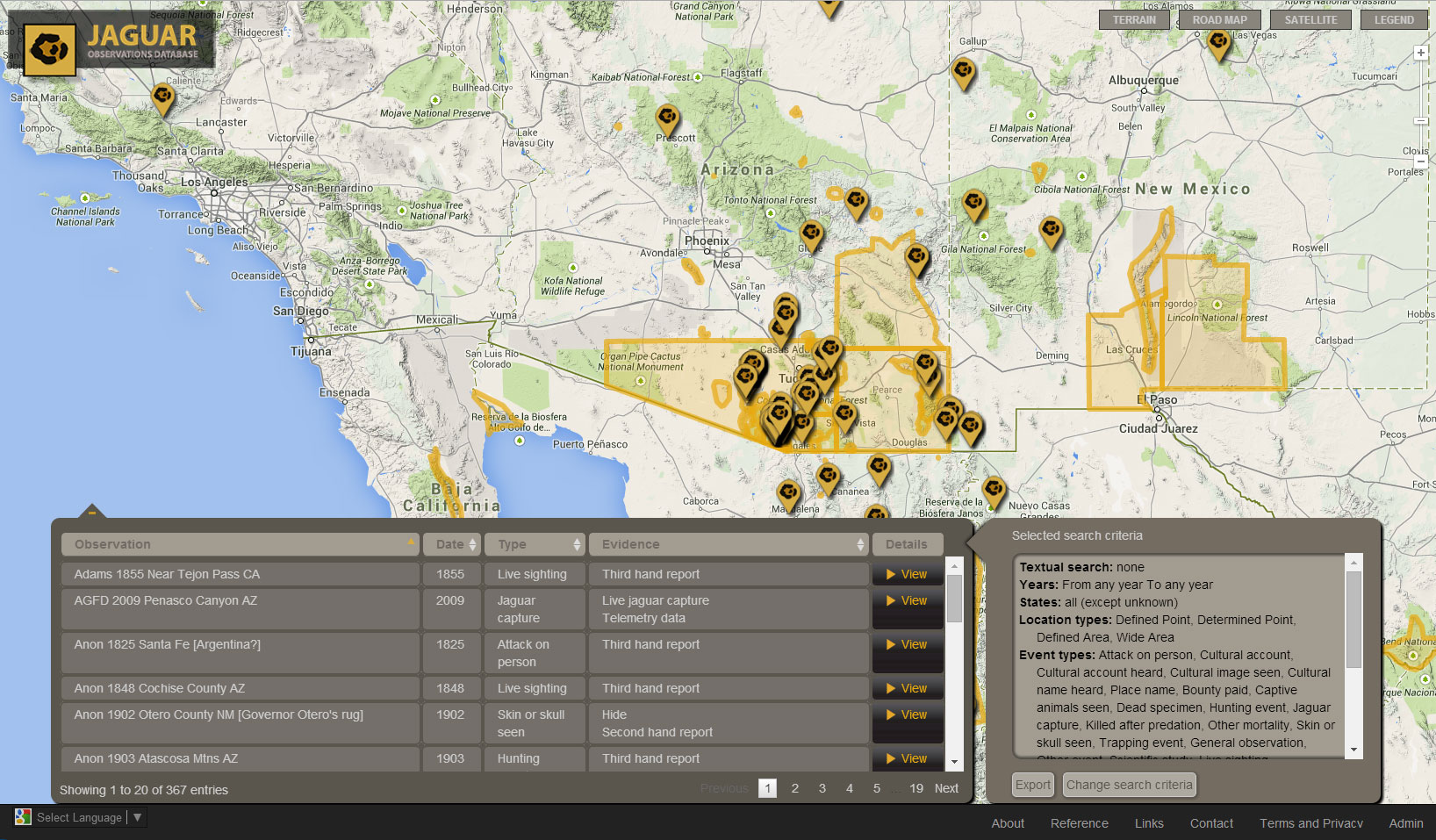Sort the table by Observation column
The width and height of the screenshot is (1436, 840).
pyautogui.click(x=241, y=544)
